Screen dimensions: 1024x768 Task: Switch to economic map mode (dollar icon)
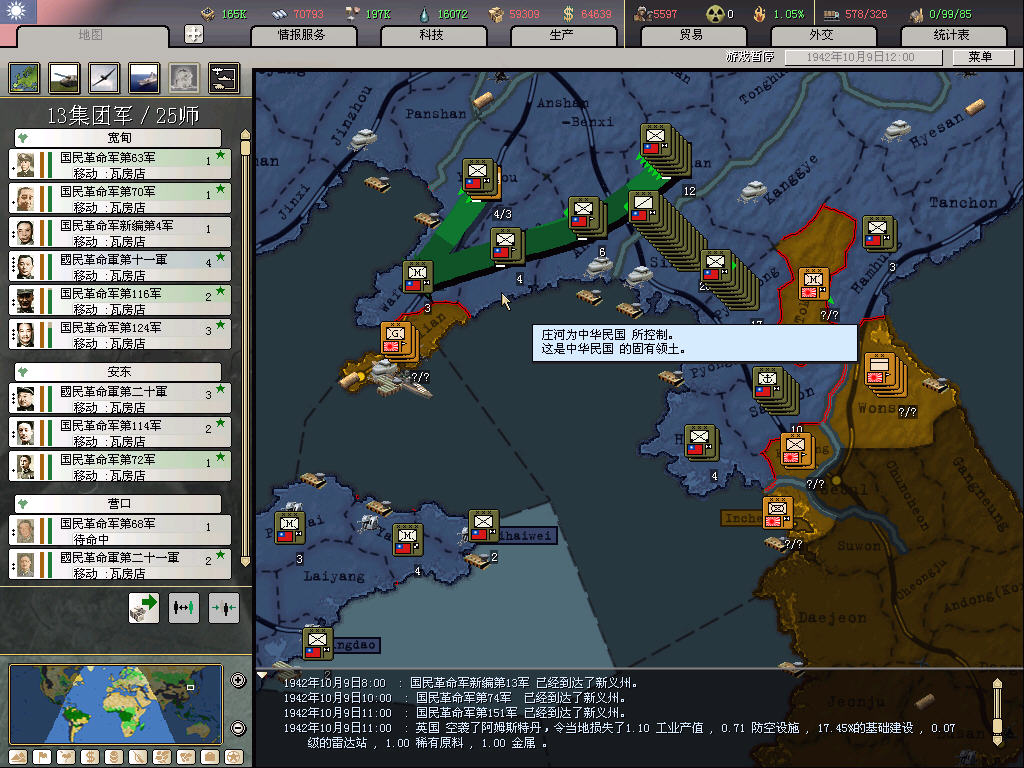(90, 757)
